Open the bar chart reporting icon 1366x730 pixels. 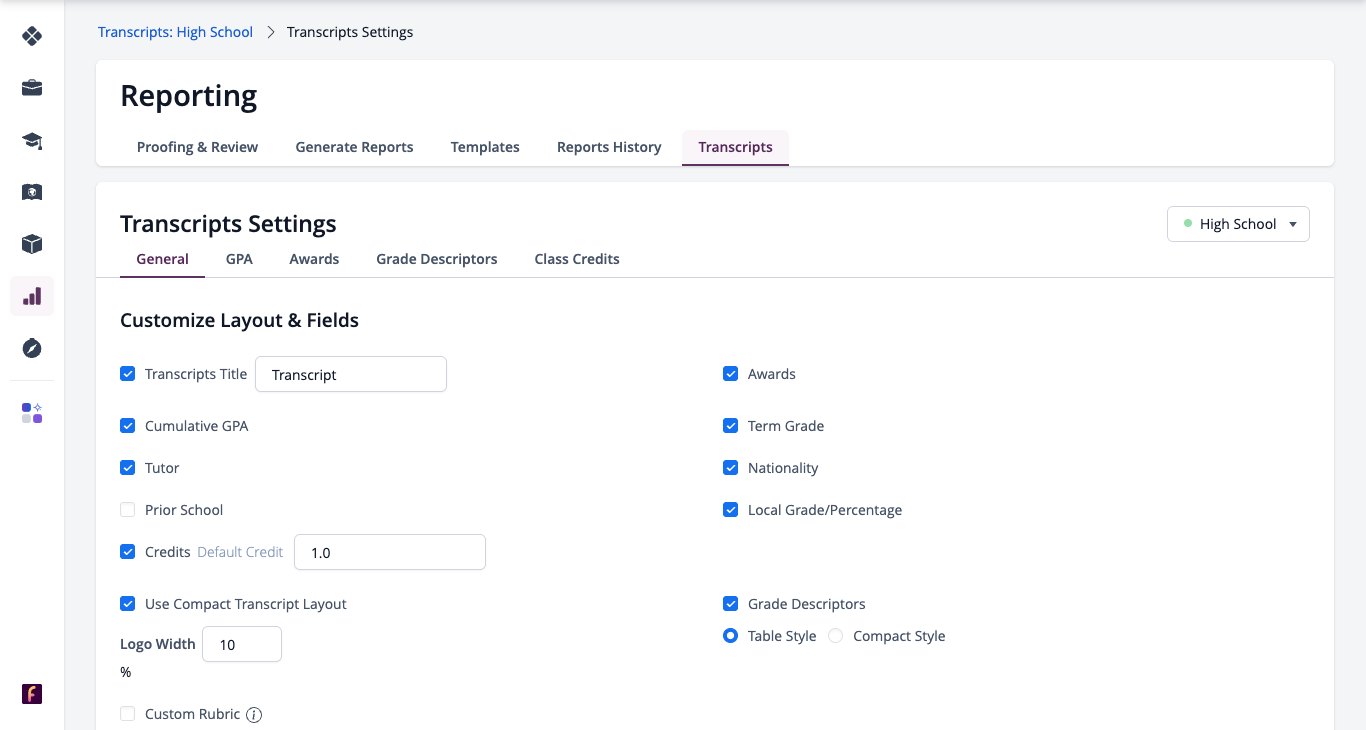pos(32,296)
